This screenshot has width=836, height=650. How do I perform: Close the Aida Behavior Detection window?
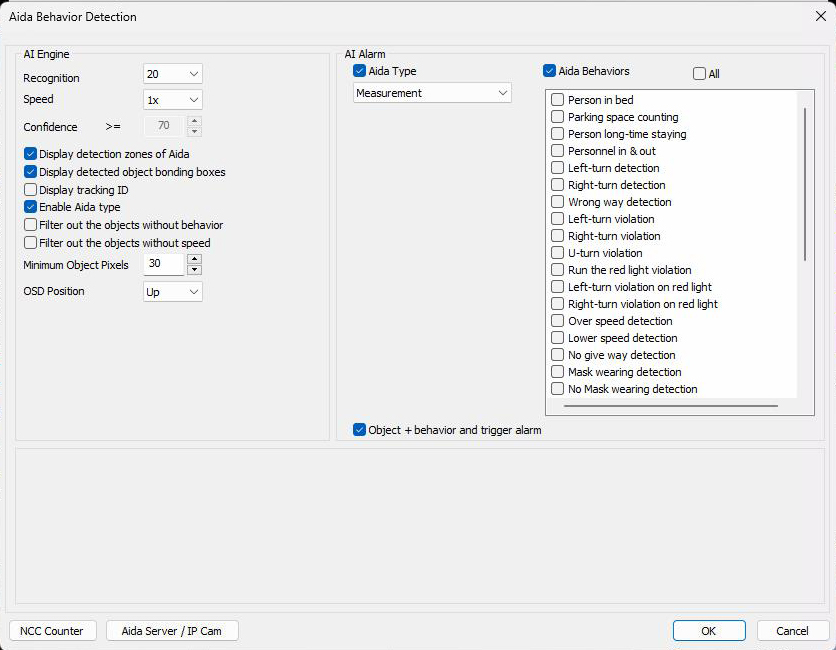pos(821,17)
